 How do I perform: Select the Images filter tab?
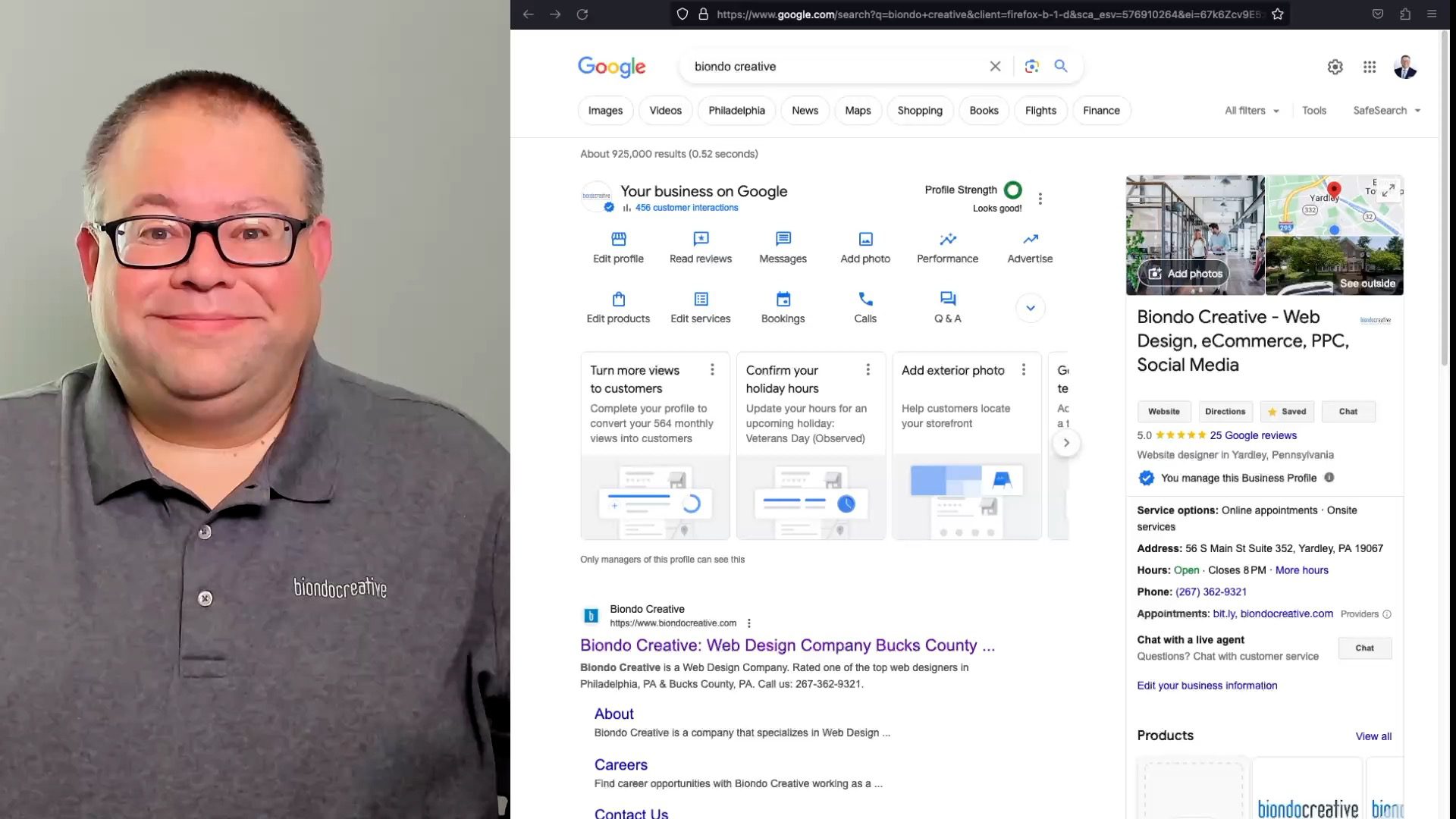pos(605,111)
